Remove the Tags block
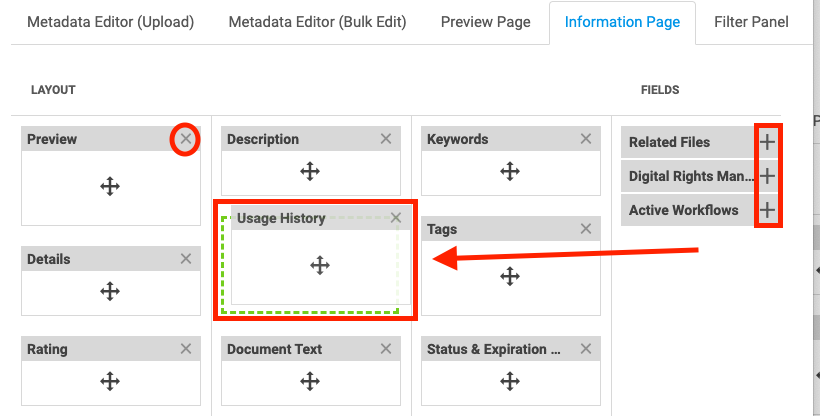820x416 pixels. [x=586, y=229]
